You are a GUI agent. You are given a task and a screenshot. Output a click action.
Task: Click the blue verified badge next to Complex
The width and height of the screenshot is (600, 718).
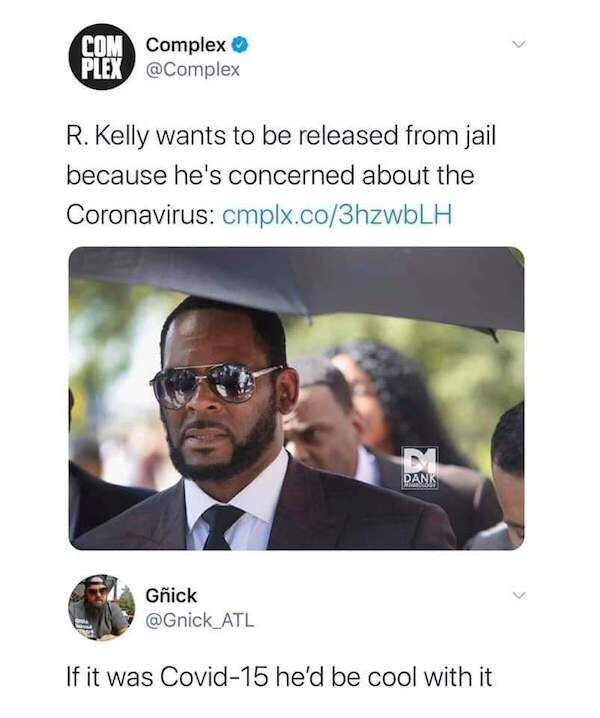(240, 45)
